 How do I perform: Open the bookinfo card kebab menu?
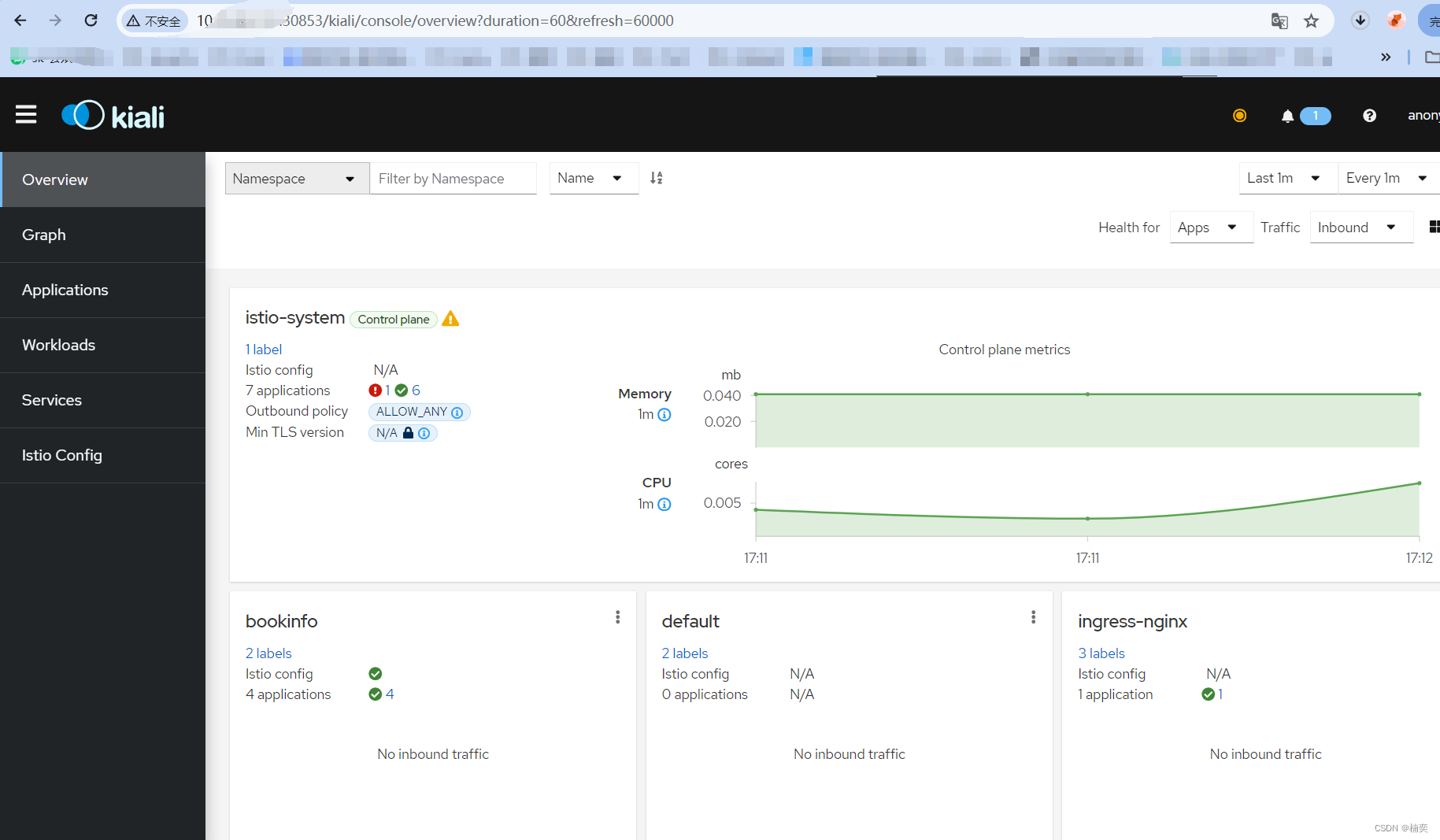click(618, 617)
